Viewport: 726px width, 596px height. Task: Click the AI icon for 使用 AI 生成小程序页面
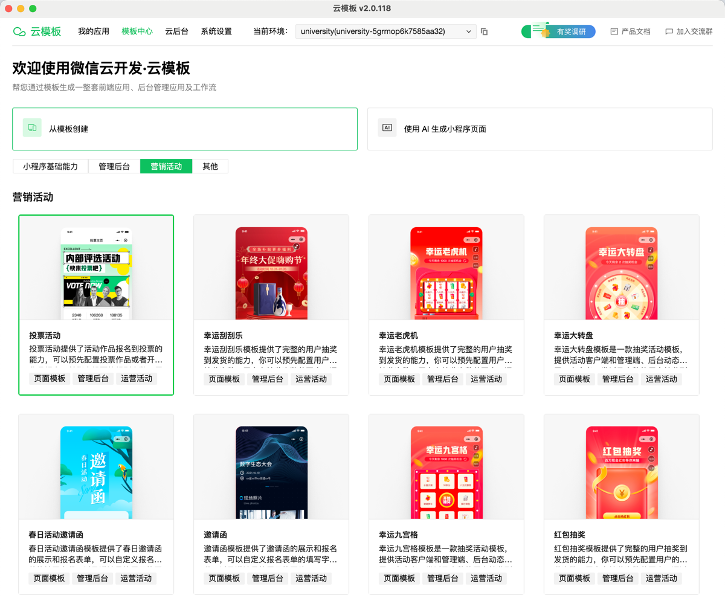[x=387, y=128]
